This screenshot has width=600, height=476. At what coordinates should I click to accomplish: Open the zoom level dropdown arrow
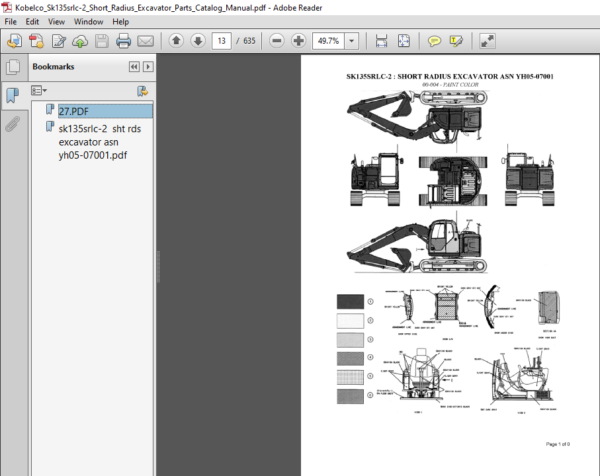(x=351, y=41)
